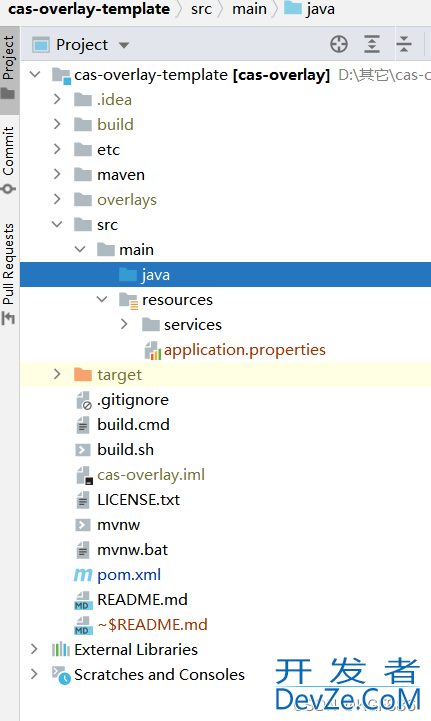
Task: Click the Maven pom.xml icon
Action: point(83,575)
